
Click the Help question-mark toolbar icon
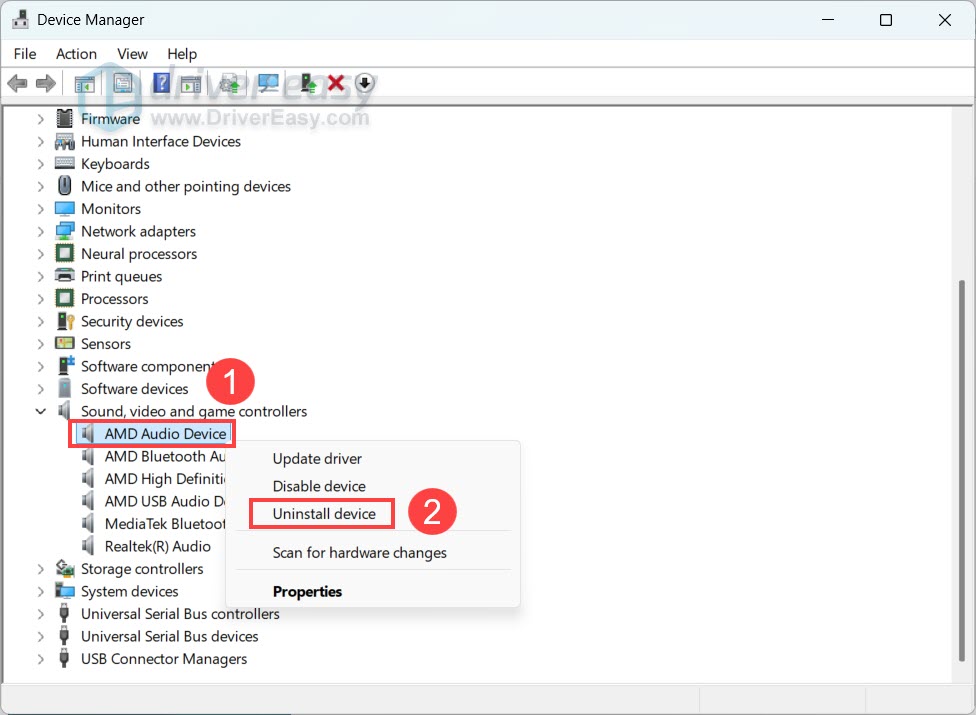click(161, 83)
